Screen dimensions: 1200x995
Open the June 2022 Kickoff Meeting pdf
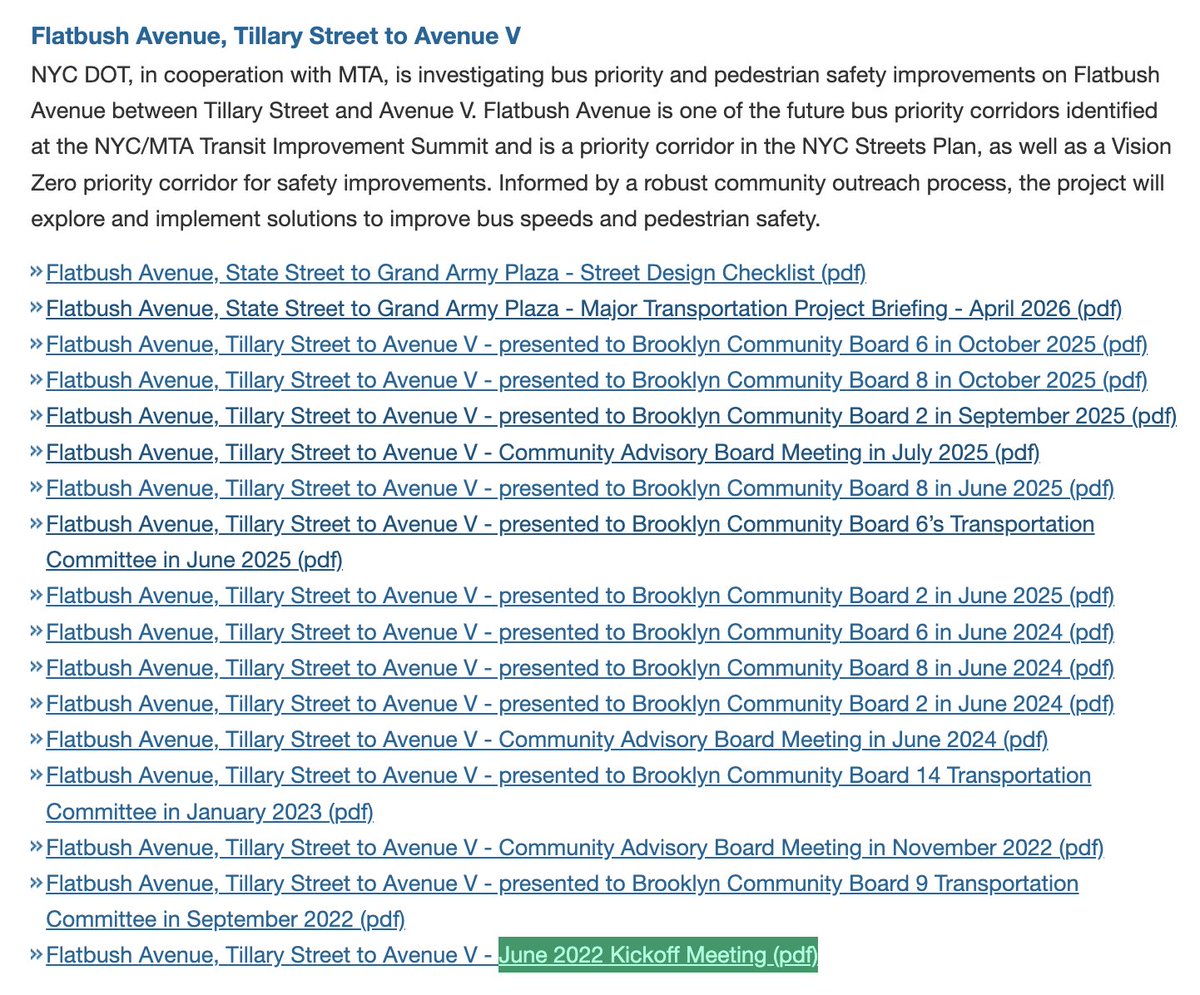tap(432, 956)
